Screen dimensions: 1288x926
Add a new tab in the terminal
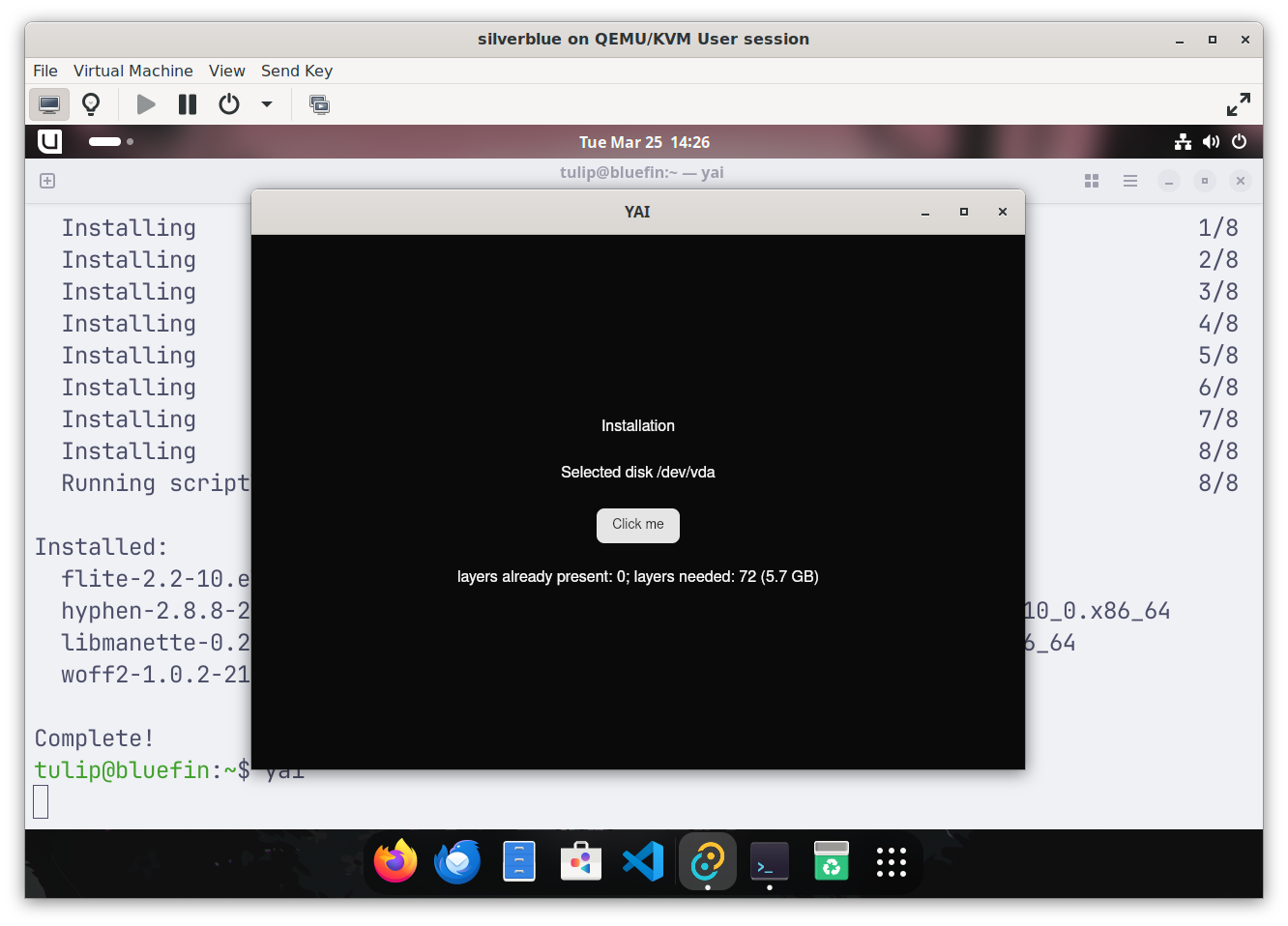[x=47, y=181]
